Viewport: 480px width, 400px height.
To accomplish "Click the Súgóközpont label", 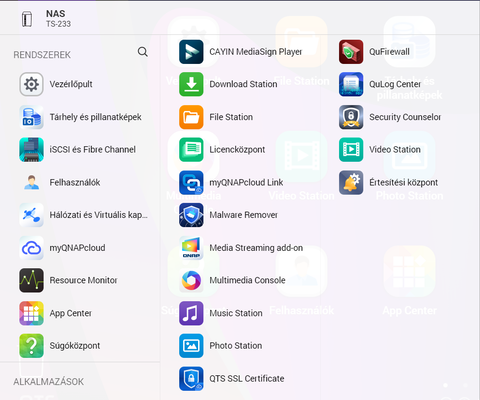I will [75, 346].
